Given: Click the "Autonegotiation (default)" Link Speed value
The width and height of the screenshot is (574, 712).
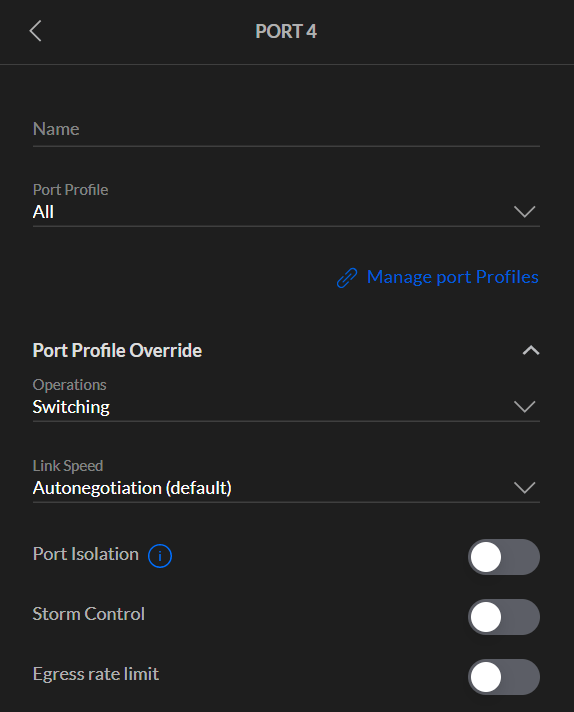Looking at the screenshot, I should coord(132,488).
